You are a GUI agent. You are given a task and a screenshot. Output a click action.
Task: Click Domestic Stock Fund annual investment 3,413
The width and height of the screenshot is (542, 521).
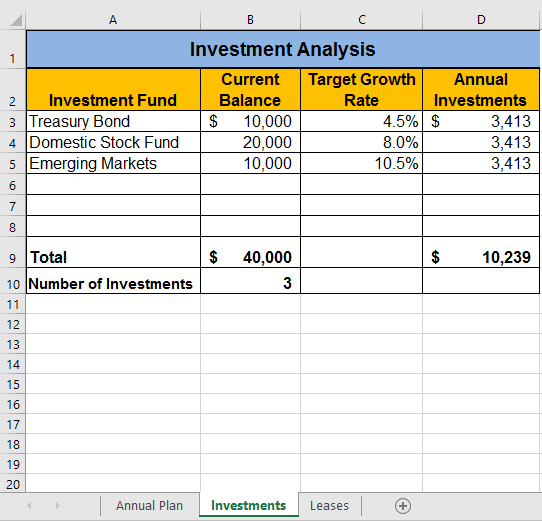tap(481, 142)
